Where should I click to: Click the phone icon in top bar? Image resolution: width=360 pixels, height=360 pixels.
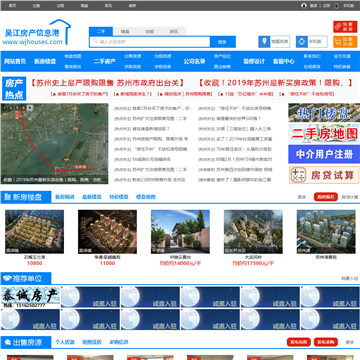pyautogui.click(x=336, y=6)
